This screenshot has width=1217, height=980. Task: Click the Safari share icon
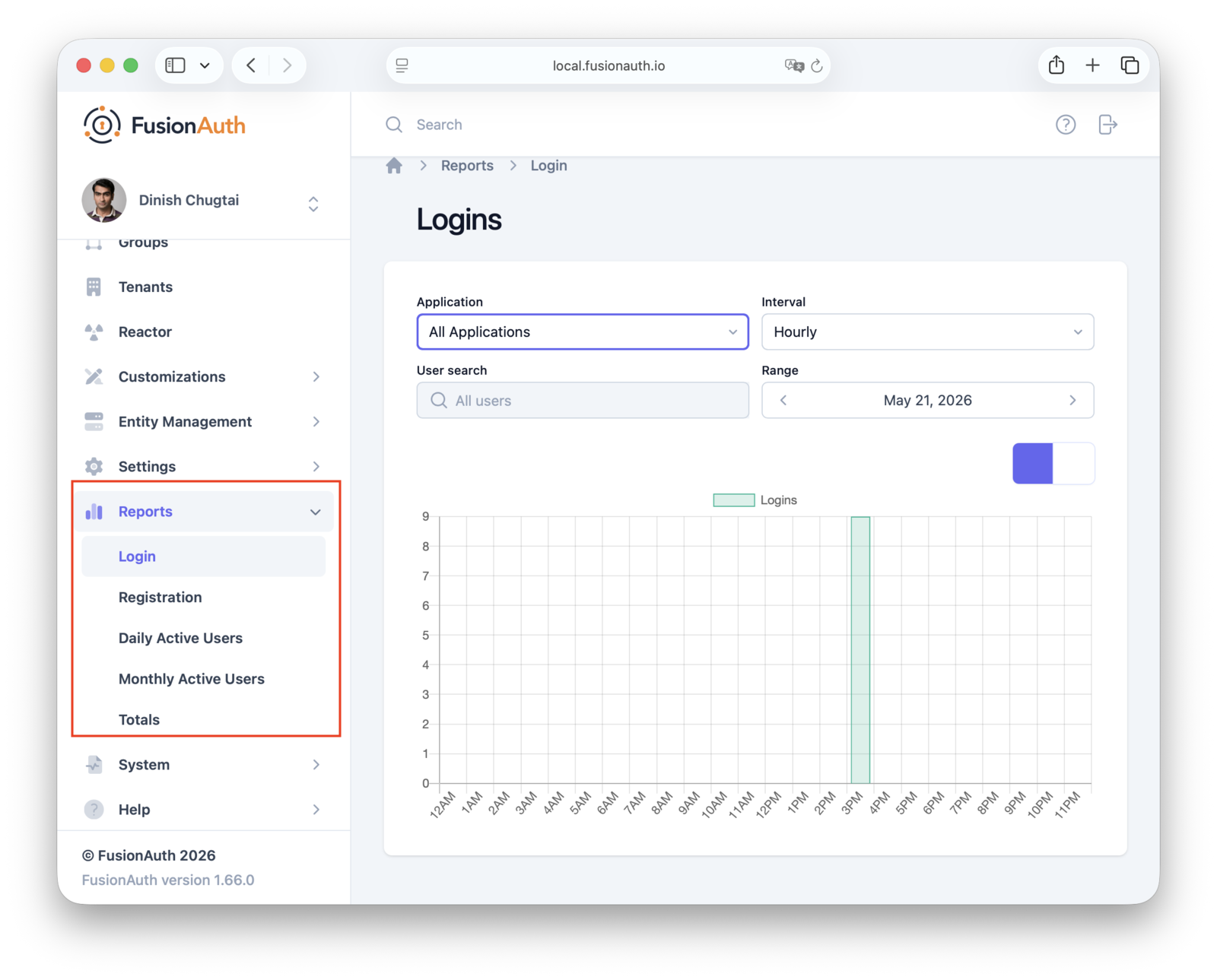[1057, 65]
